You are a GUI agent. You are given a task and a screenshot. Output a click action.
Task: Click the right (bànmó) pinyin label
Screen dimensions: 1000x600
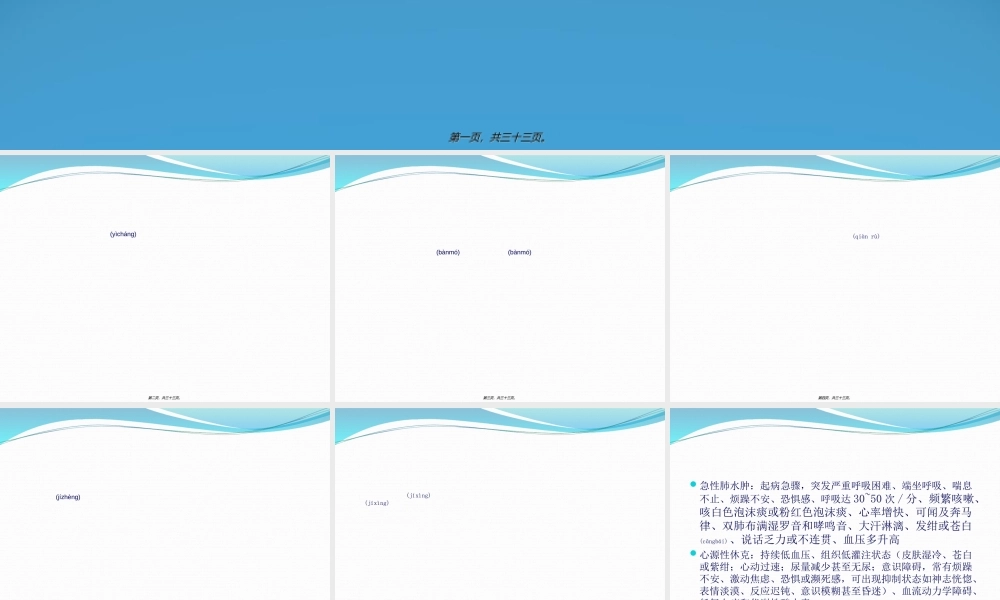[x=520, y=252]
